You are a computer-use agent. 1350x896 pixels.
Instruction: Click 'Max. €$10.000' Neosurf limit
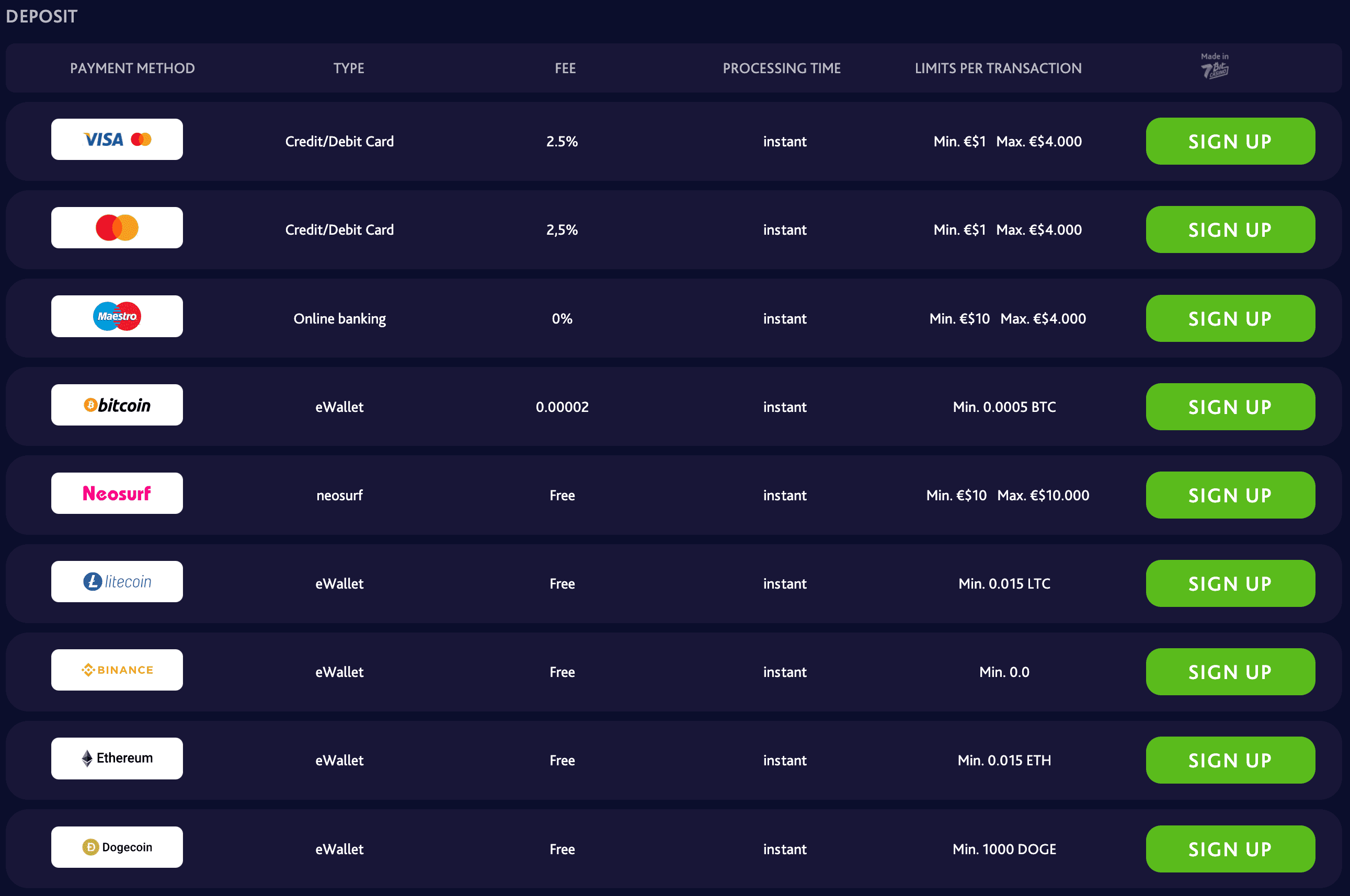(x=1043, y=496)
